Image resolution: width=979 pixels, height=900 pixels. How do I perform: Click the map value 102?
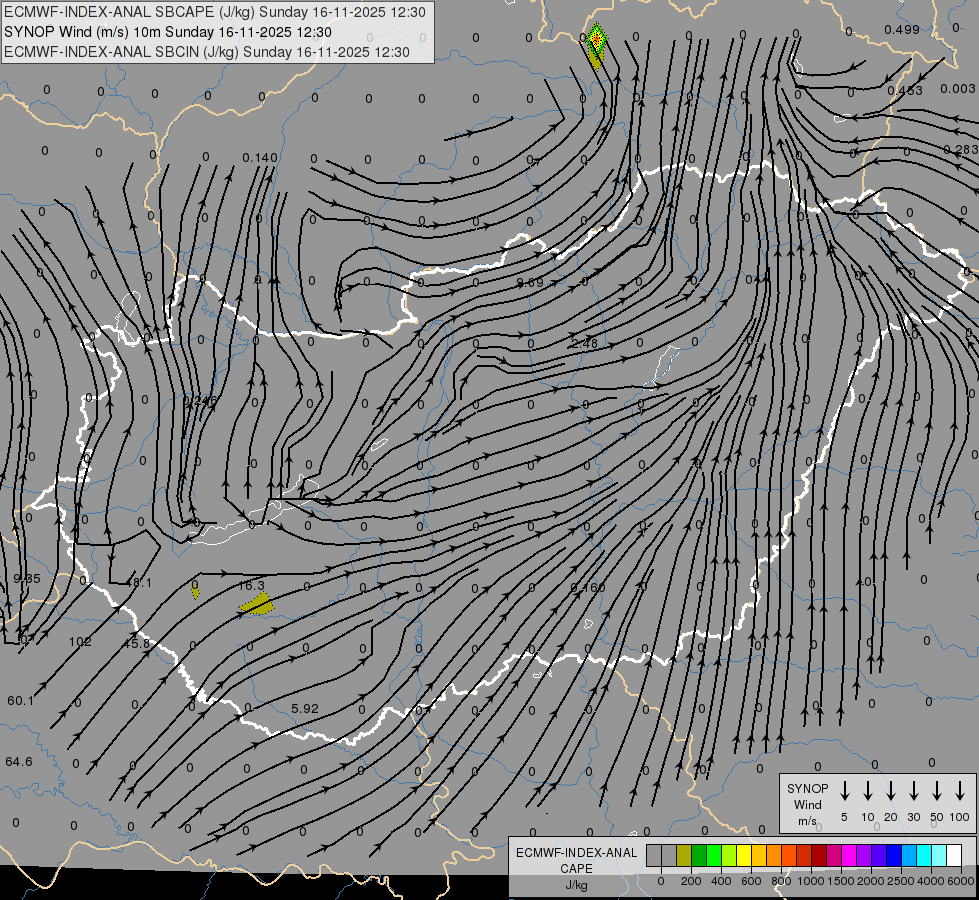pyautogui.click(x=80, y=641)
